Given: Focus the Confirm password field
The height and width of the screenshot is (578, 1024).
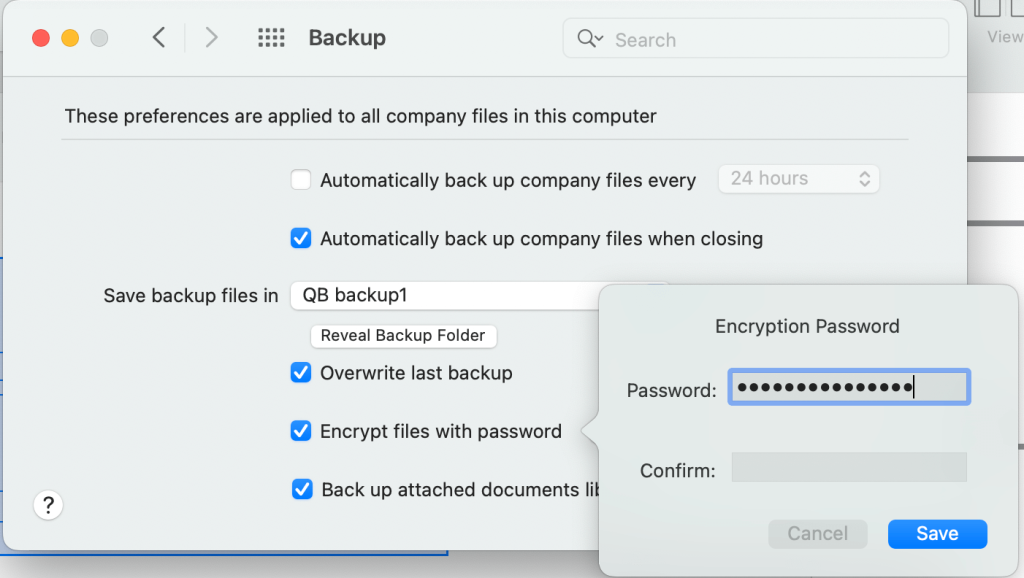Looking at the screenshot, I should (x=848, y=467).
